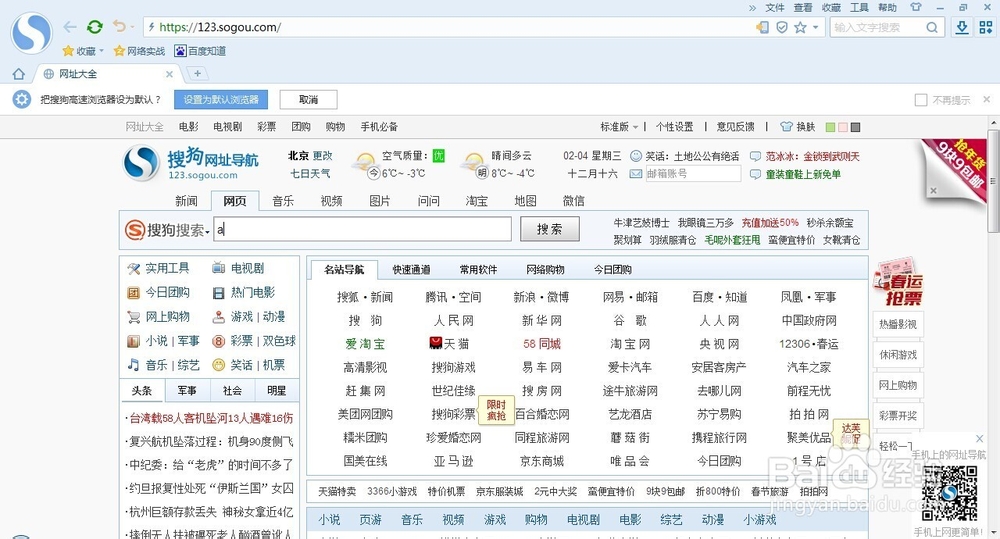Viewport: 1000px width, 539px height.
Task: Select the green skin color swatch
Action: 830,127
